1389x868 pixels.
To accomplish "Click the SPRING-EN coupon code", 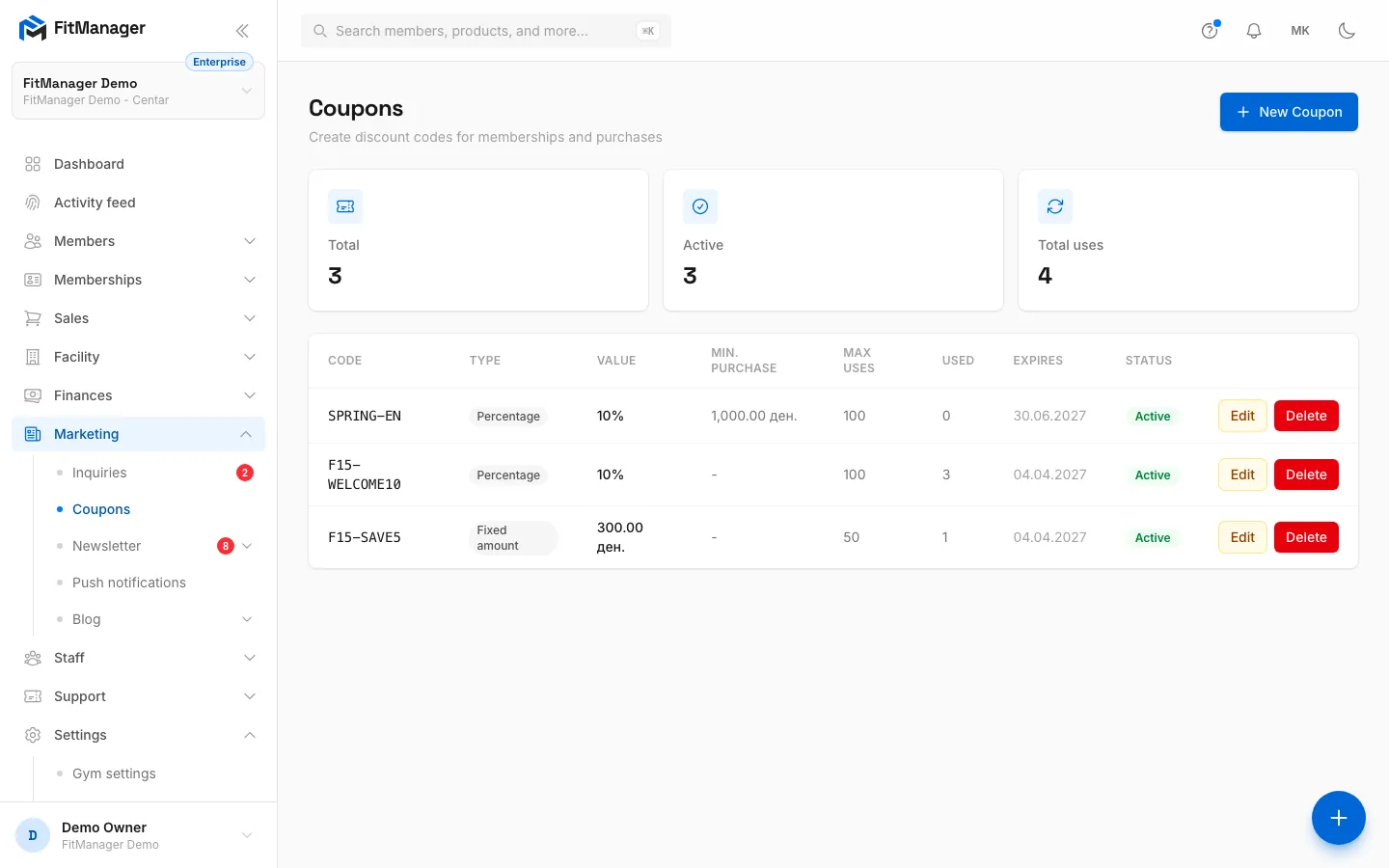I will (x=365, y=416).
